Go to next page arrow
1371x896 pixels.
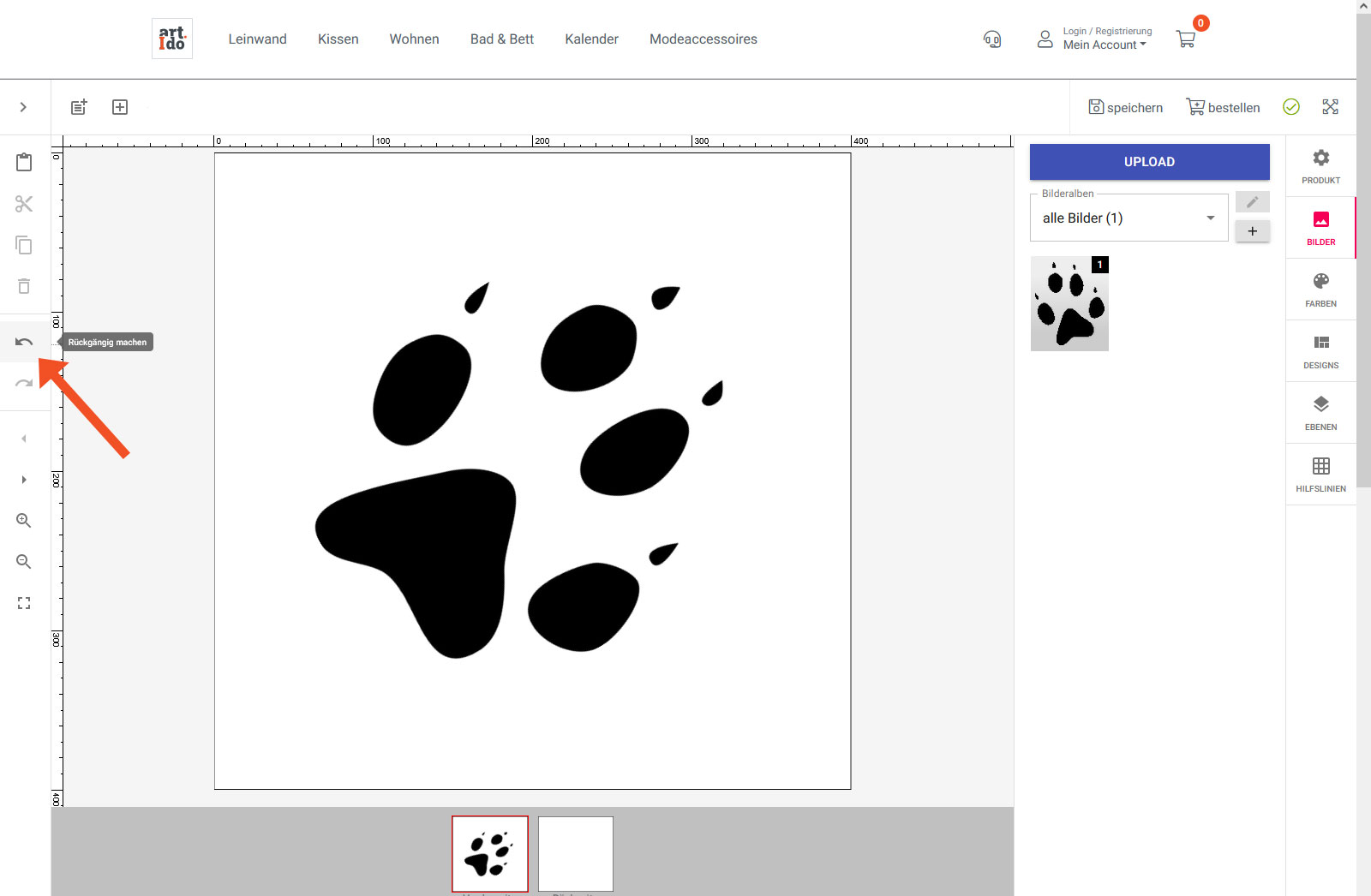coord(24,480)
